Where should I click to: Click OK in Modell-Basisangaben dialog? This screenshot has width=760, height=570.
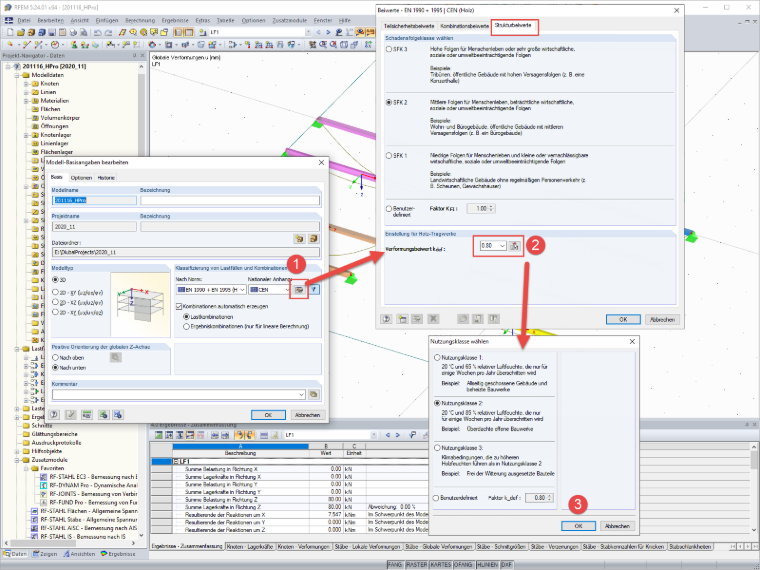pyautogui.click(x=268, y=415)
